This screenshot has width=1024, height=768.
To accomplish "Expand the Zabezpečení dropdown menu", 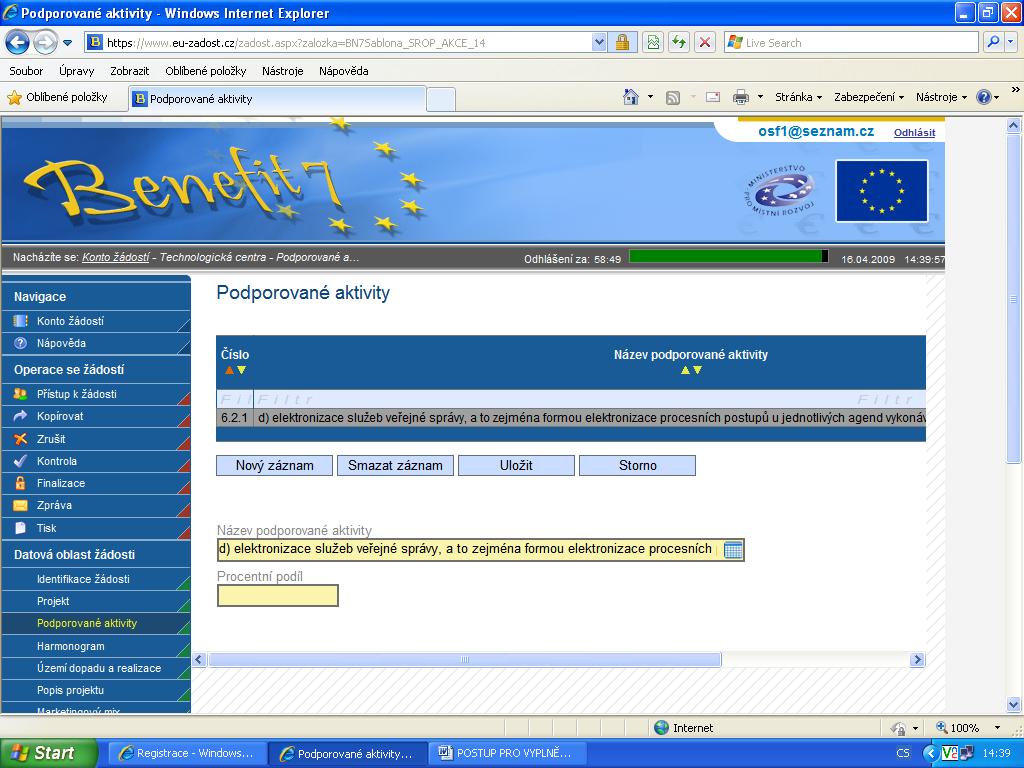I will (869, 97).
